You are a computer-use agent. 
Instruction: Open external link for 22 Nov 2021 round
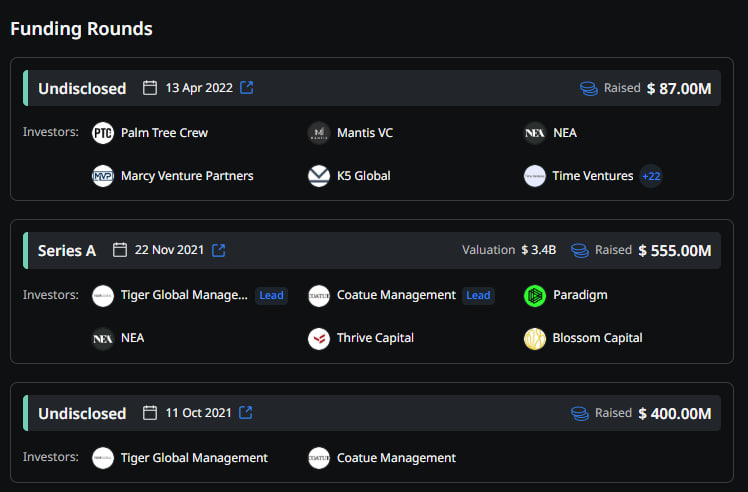coord(219,250)
